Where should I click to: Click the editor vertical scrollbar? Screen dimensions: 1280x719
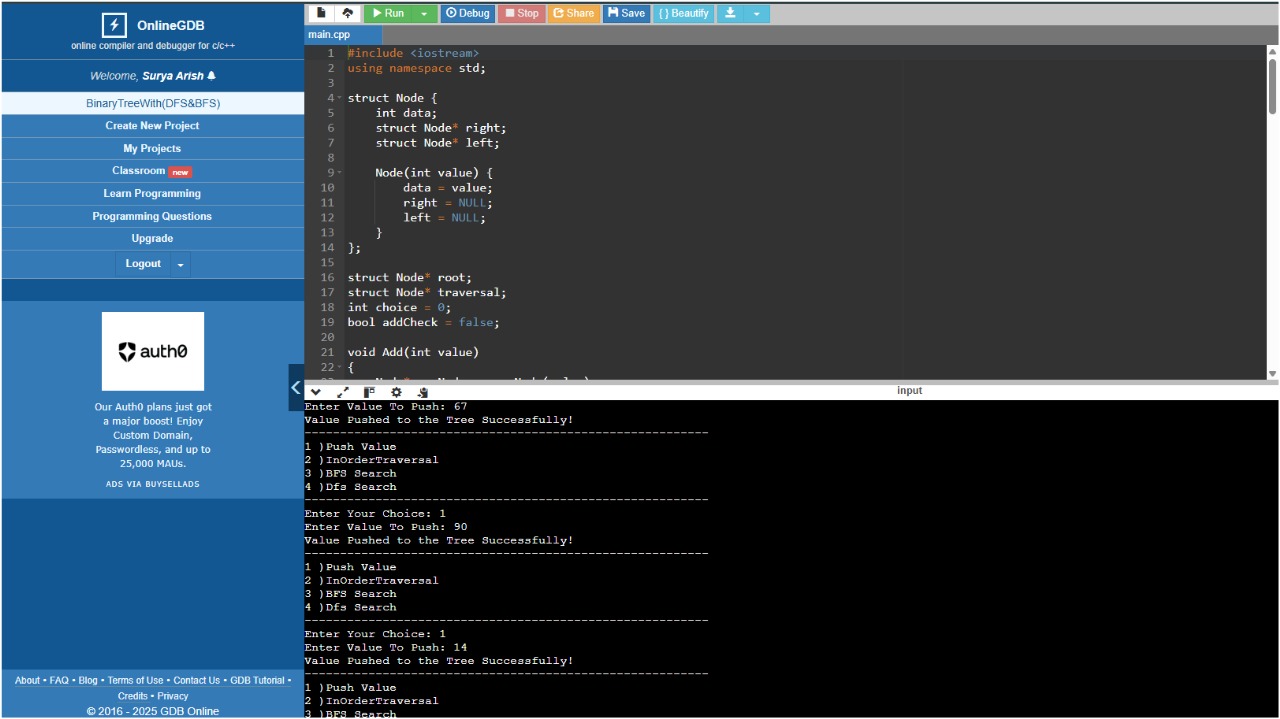pos(1272,85)
